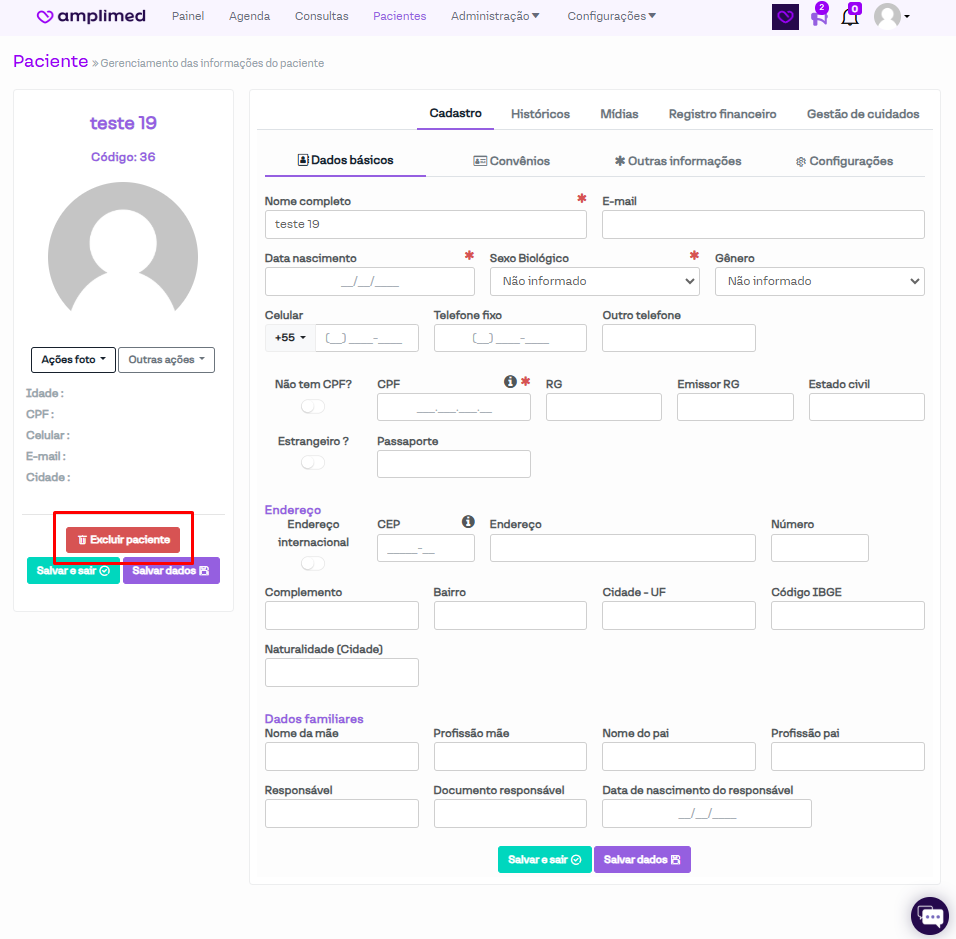Toggle the Não tem CPF switch
956x939 pixels.
tap(313, 407)
